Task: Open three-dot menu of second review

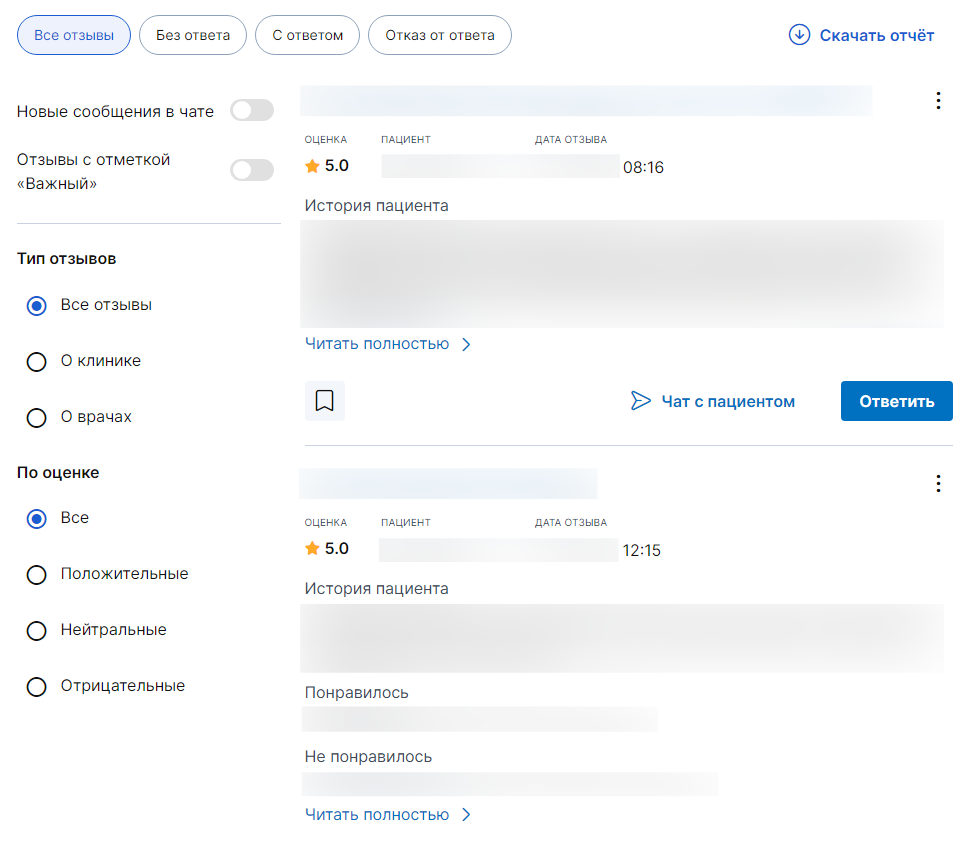Action: 937,484
